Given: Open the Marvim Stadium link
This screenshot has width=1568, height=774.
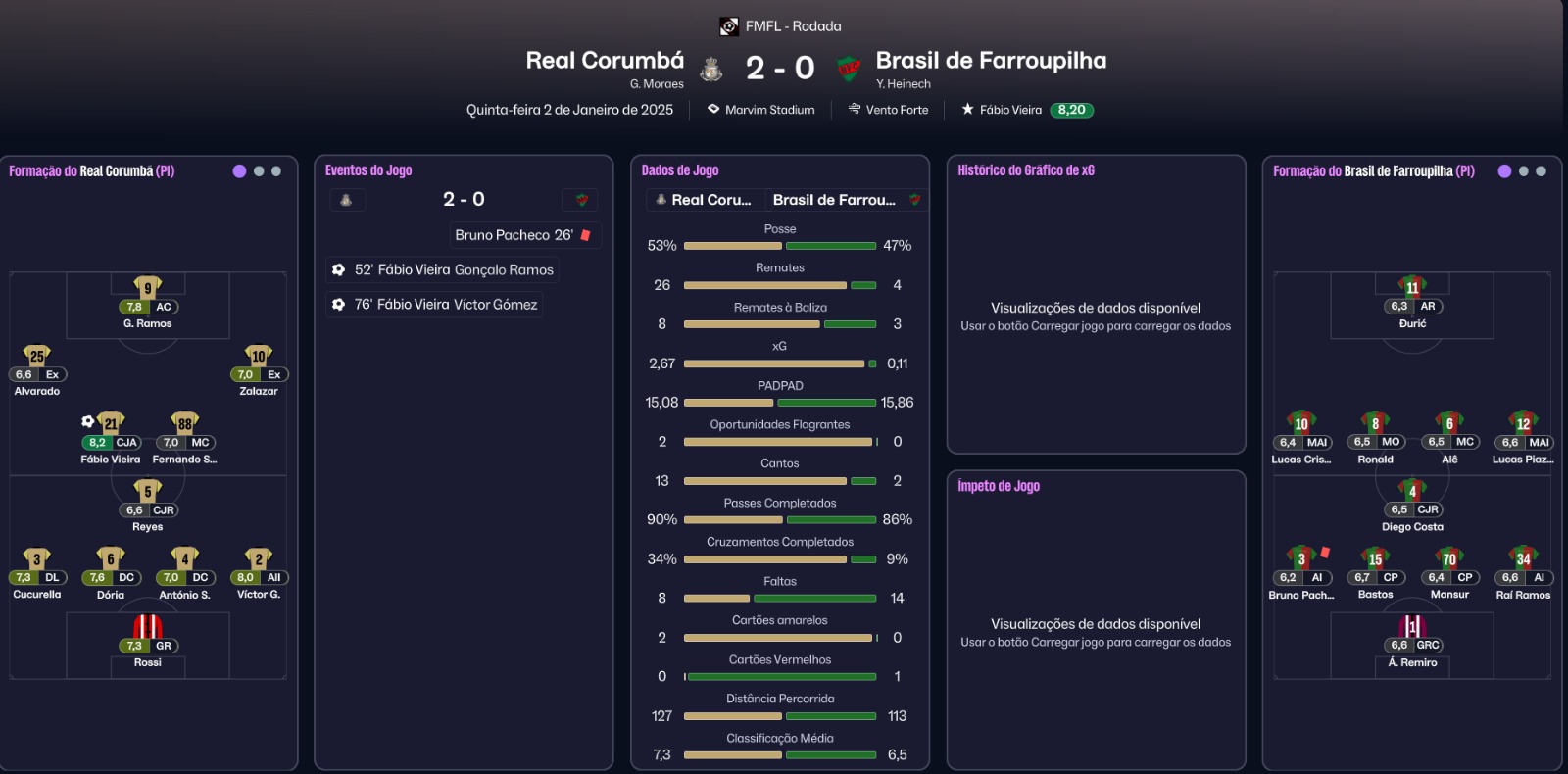Looking at the screenshot, I should tap(769, 110).
